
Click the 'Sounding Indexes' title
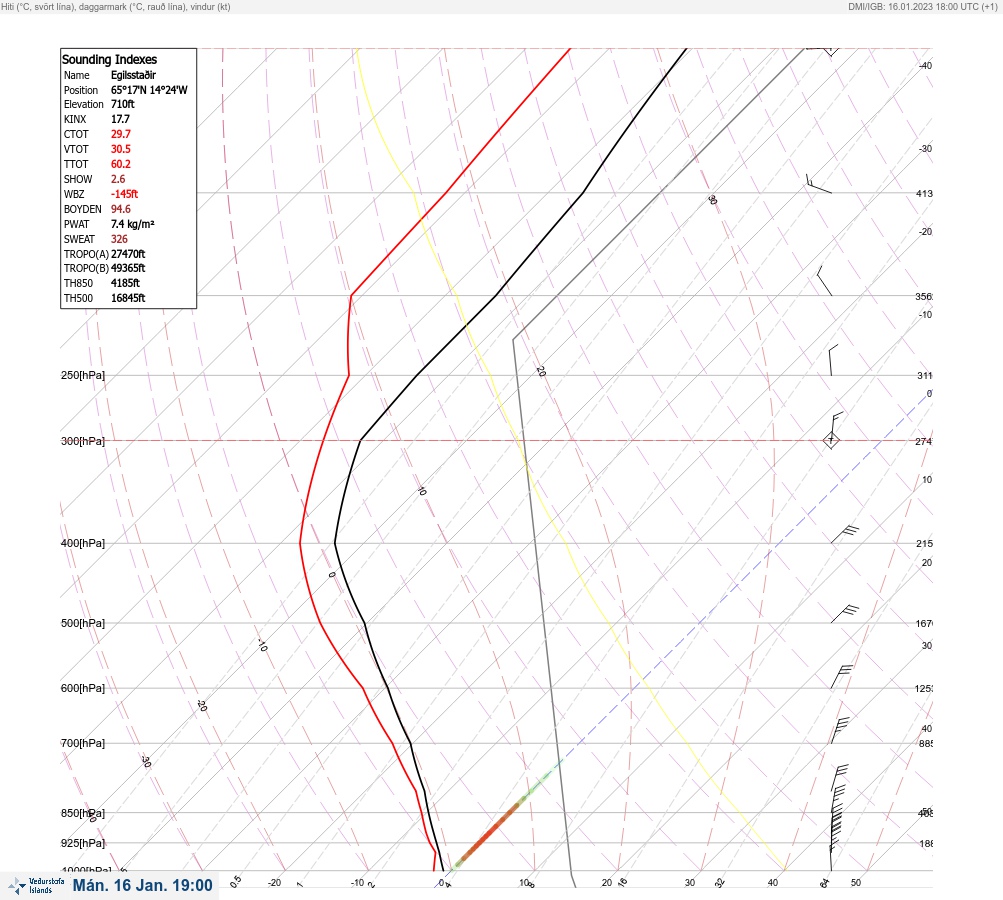coord(109,59)
